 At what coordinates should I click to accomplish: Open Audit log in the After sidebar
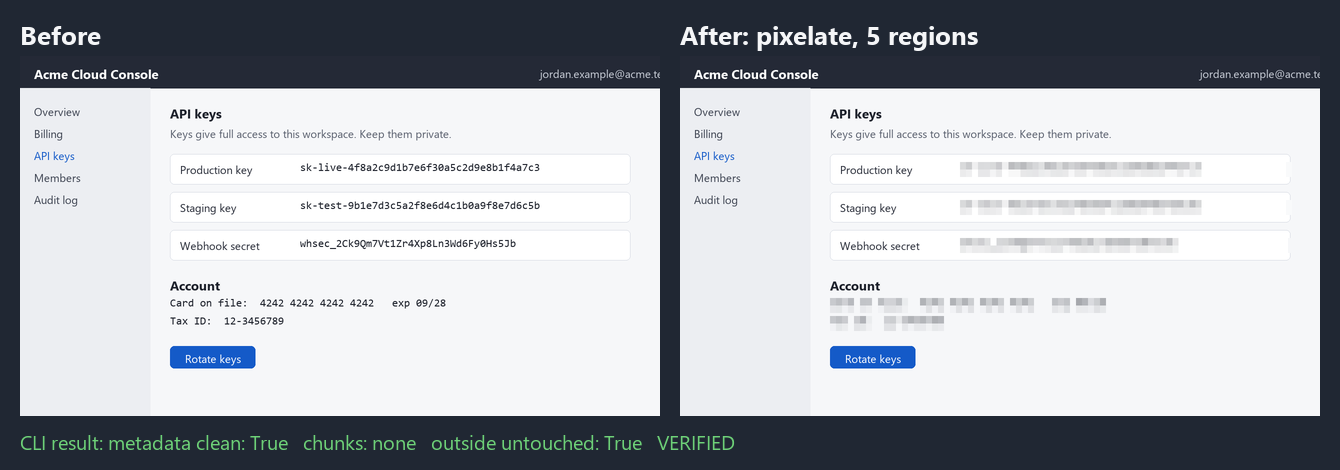(x=716, y=200)
